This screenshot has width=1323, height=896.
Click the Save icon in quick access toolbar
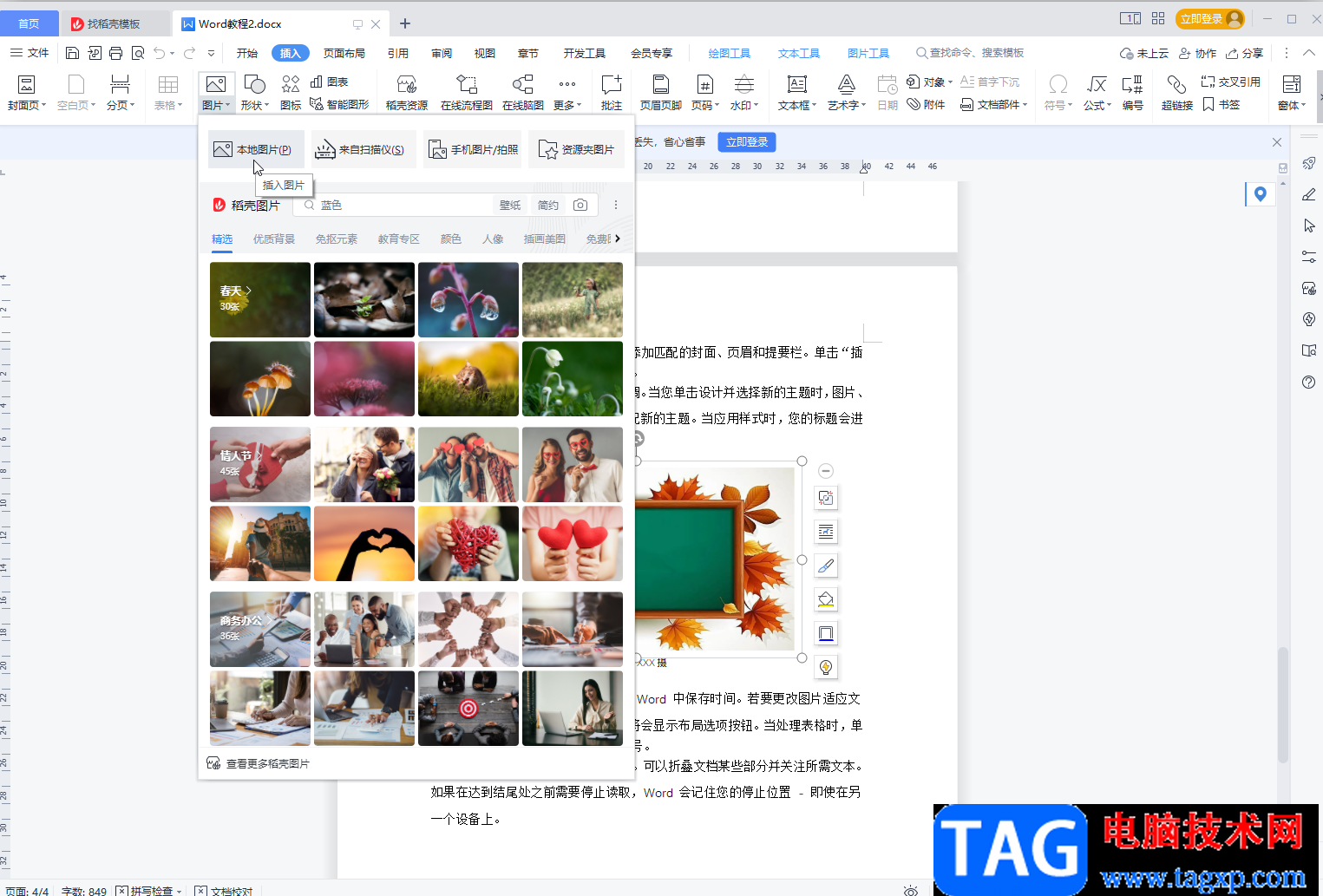(72, 53)
